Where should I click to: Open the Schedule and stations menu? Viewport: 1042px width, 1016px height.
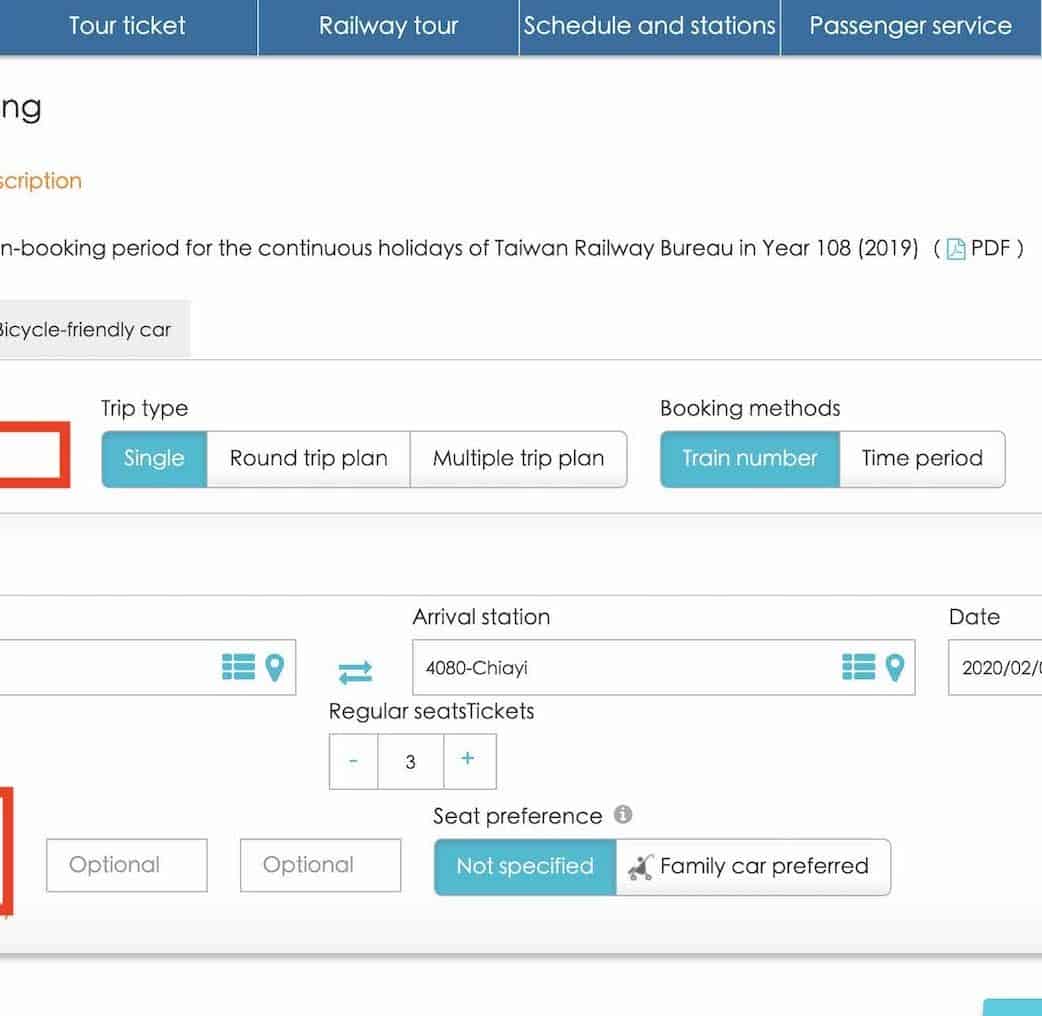click(x=650, y=26)
